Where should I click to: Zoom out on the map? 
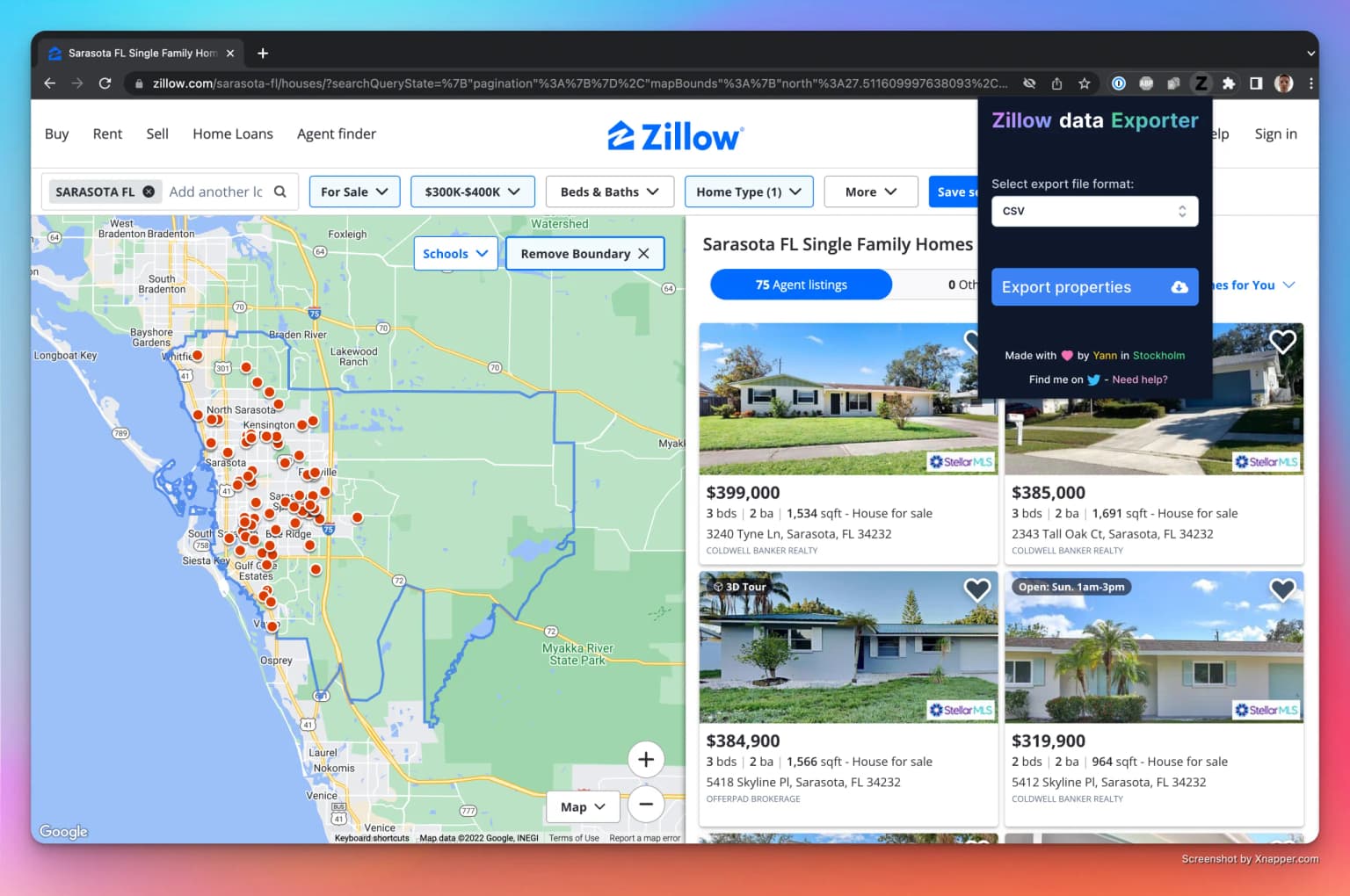646,804
